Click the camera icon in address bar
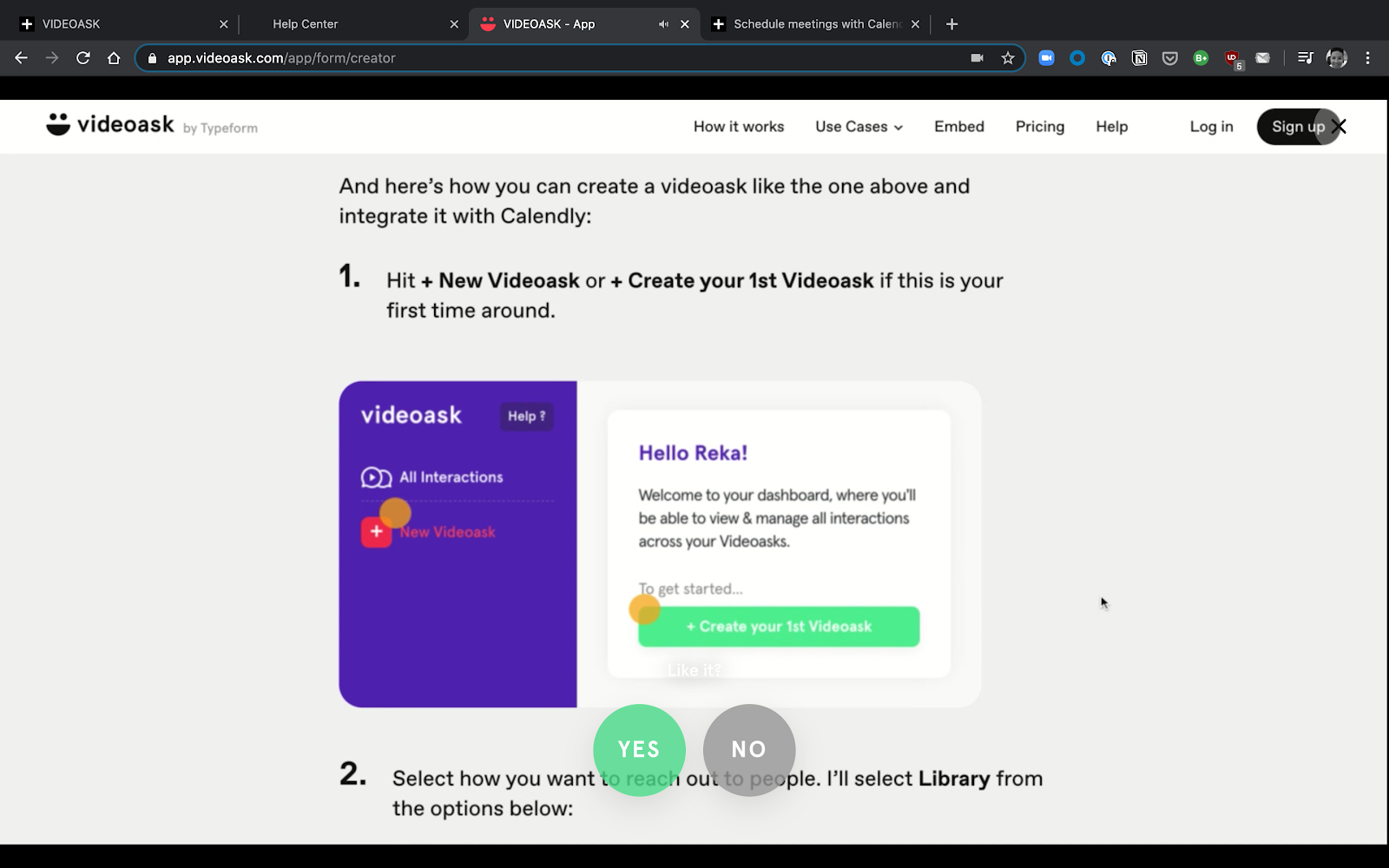1389x868 pixels. click(977, 58)
